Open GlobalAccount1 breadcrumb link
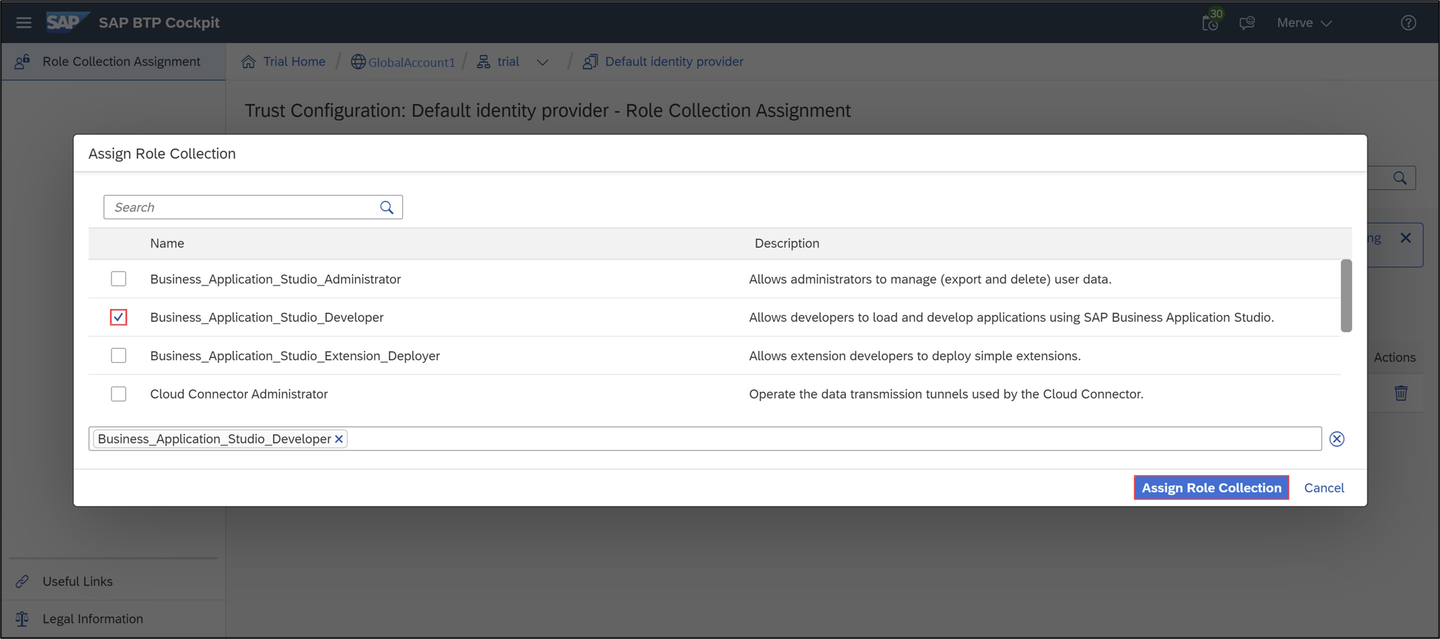 411,62
